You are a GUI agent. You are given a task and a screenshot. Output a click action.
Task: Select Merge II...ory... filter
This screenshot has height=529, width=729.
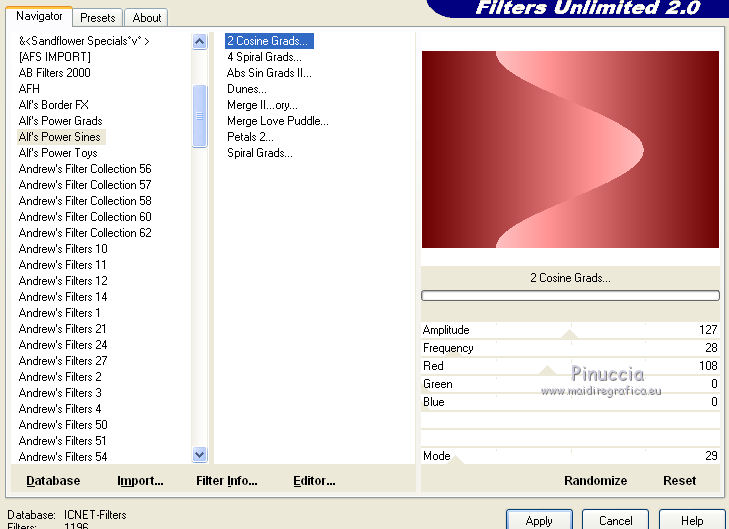[262, 105]
